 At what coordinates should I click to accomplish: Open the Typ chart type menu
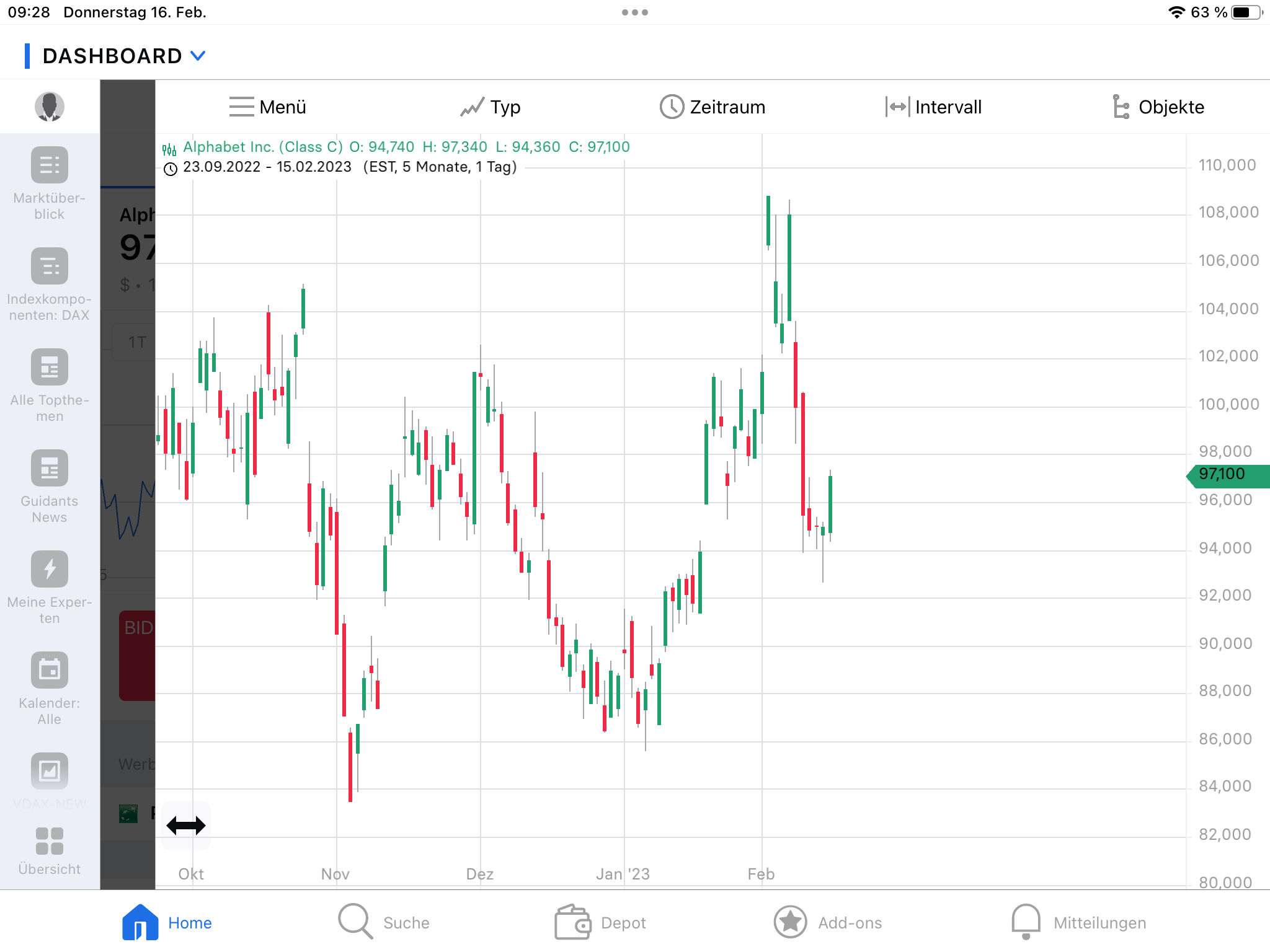[x=491, y=107]
